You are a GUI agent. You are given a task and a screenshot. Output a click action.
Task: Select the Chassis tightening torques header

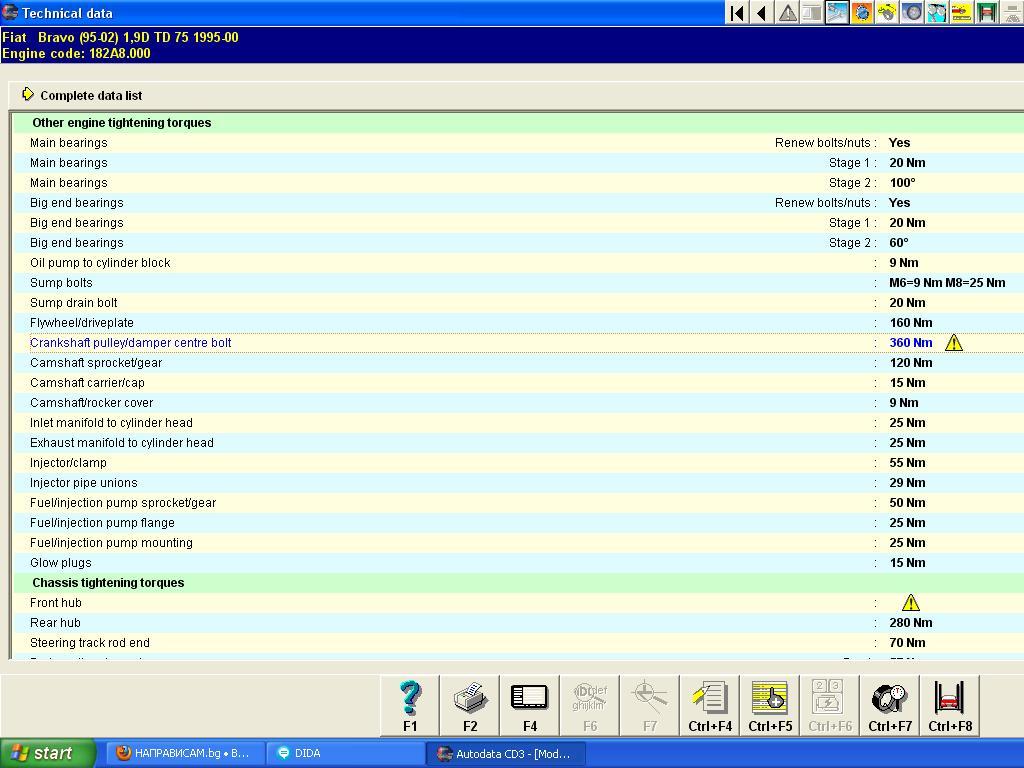click(108, 583)
